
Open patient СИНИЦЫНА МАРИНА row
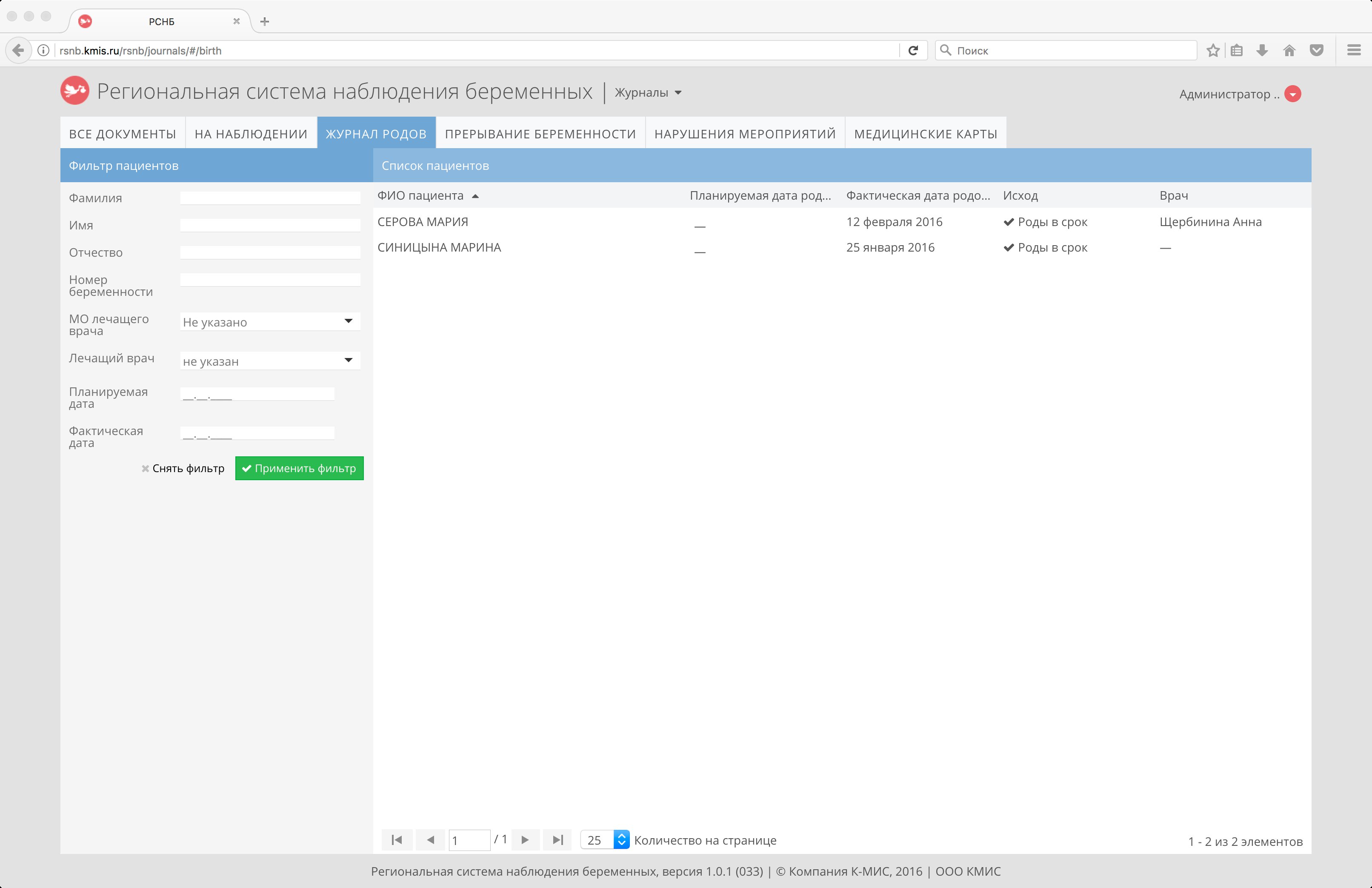(x=842, y=247)
